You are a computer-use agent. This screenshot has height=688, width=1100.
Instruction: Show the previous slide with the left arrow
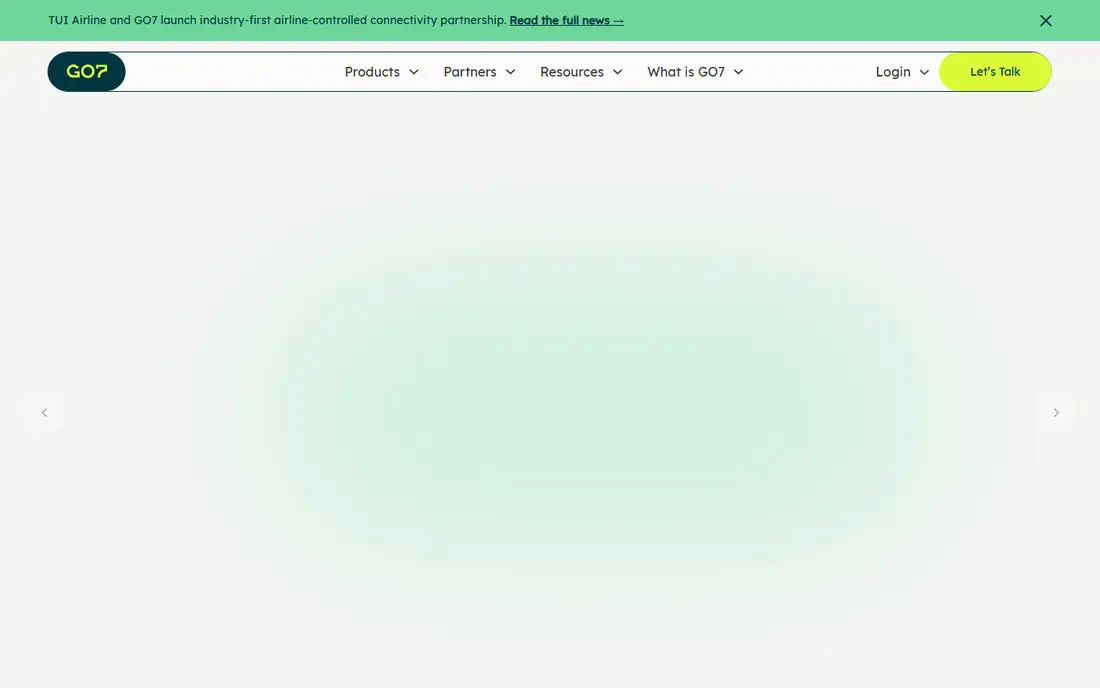tap(44, 412)
